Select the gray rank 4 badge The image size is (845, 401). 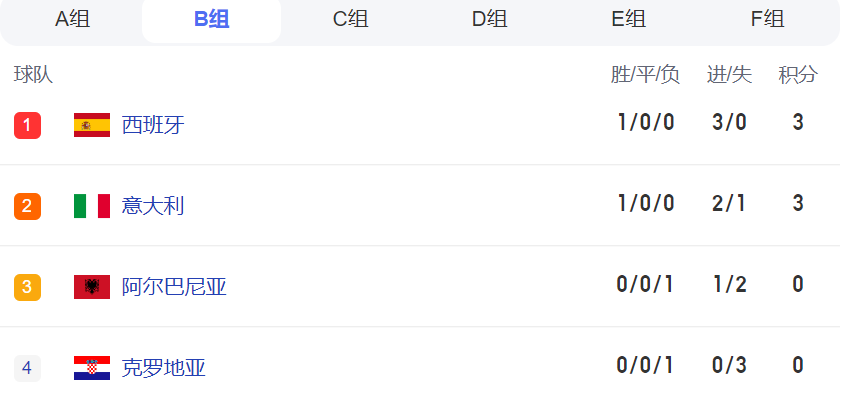[27, 368]
